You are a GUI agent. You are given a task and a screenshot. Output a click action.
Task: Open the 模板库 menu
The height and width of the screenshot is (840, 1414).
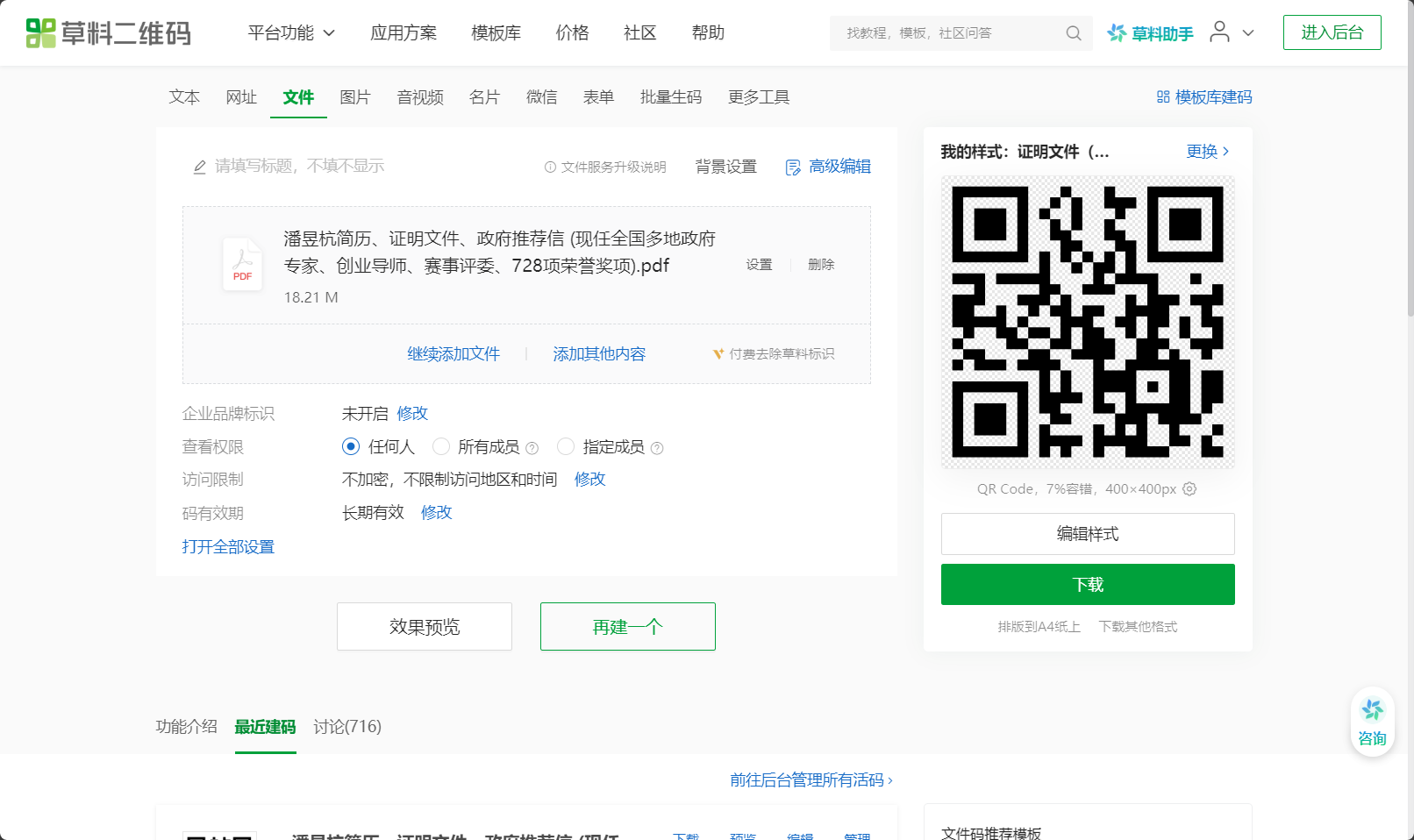coord(496,33)
